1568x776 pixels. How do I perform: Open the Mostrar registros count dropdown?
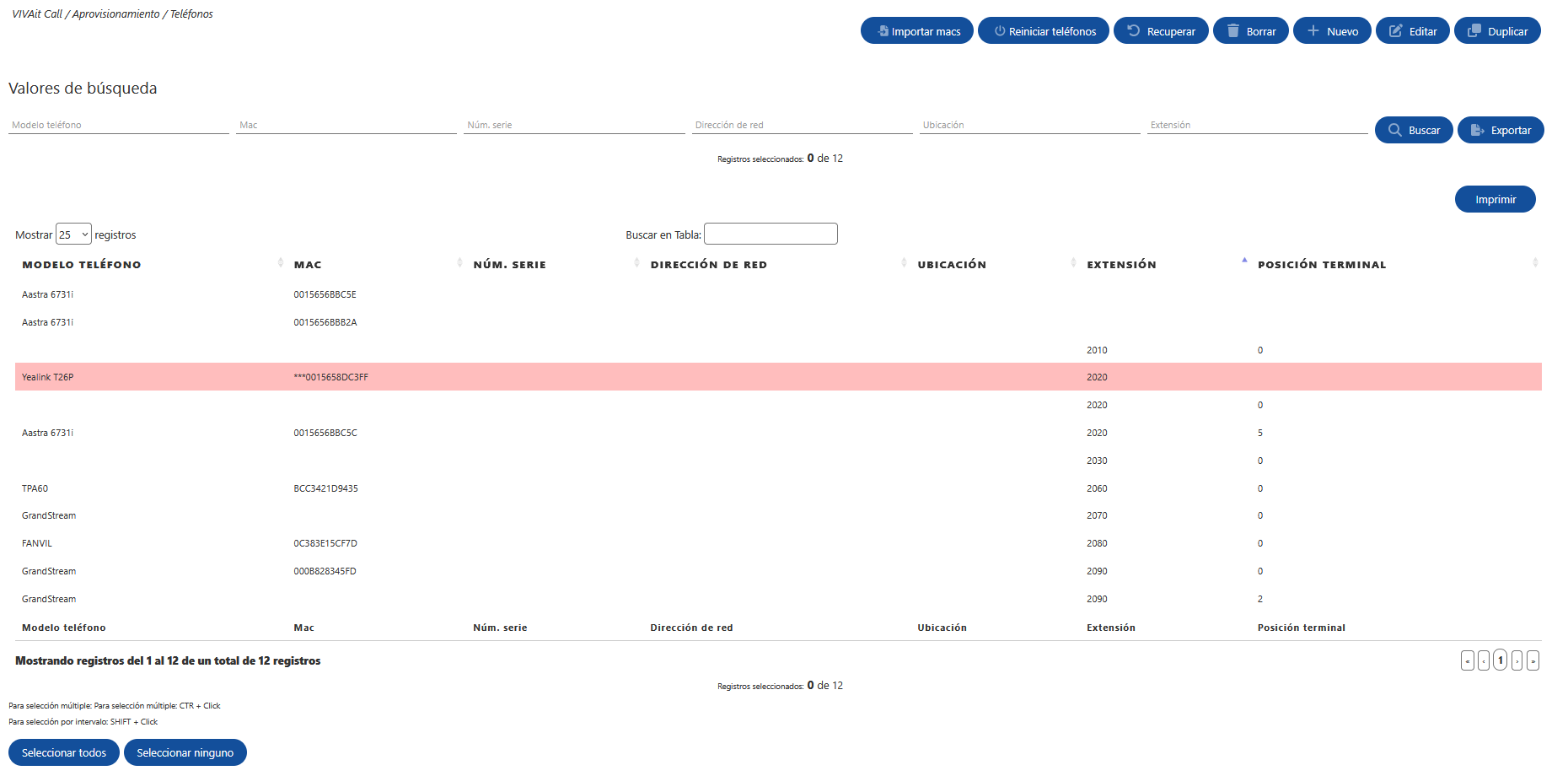click(73, 234)
